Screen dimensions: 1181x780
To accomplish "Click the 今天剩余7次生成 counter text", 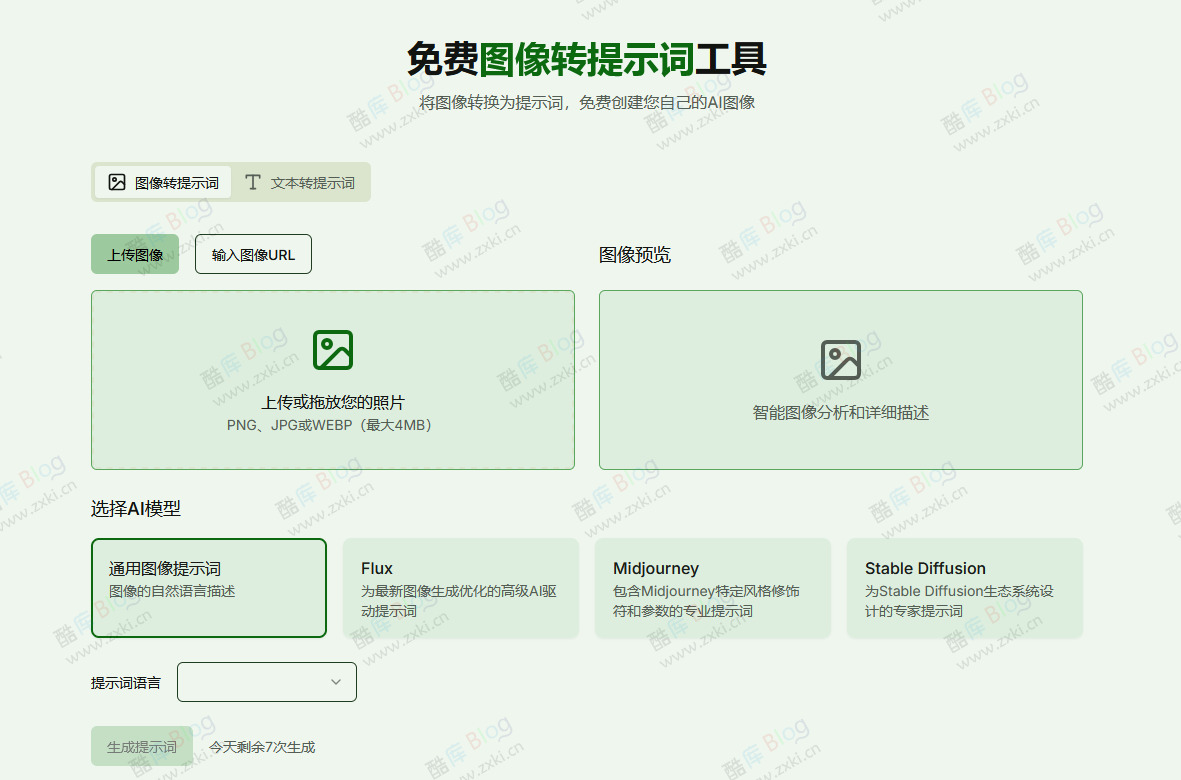I will tap(259, 746).
